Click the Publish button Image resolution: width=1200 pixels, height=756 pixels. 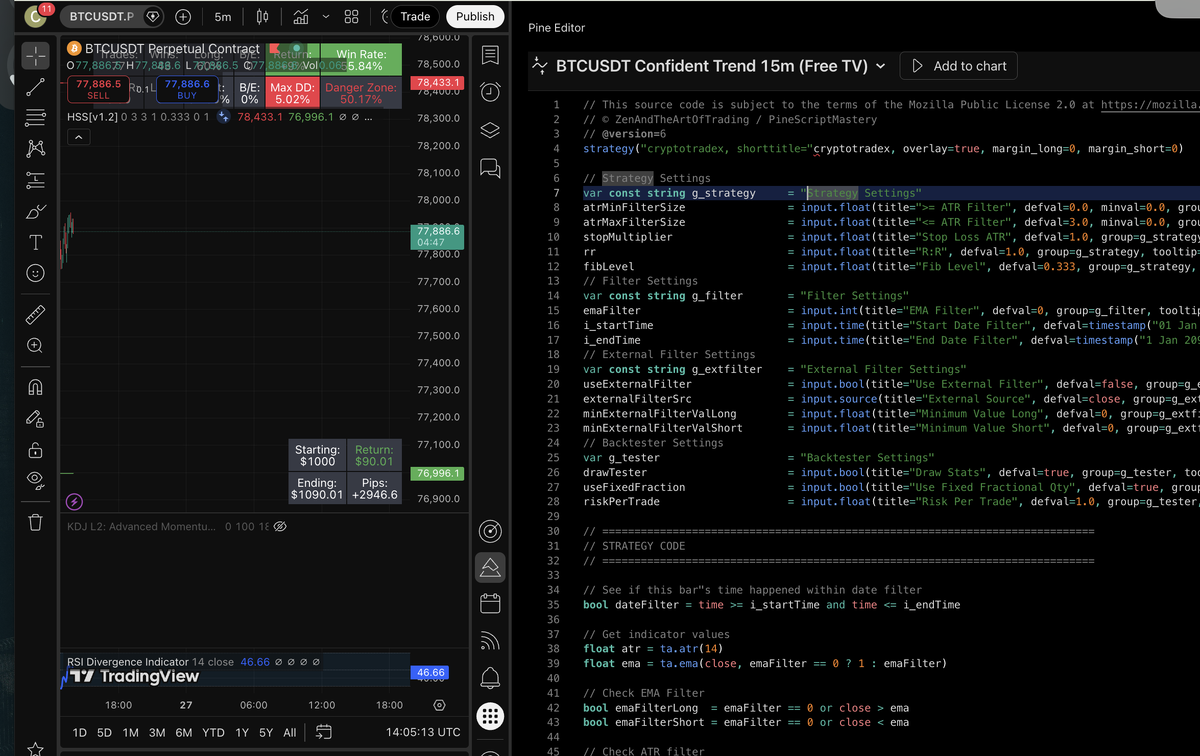coord(475,16)
